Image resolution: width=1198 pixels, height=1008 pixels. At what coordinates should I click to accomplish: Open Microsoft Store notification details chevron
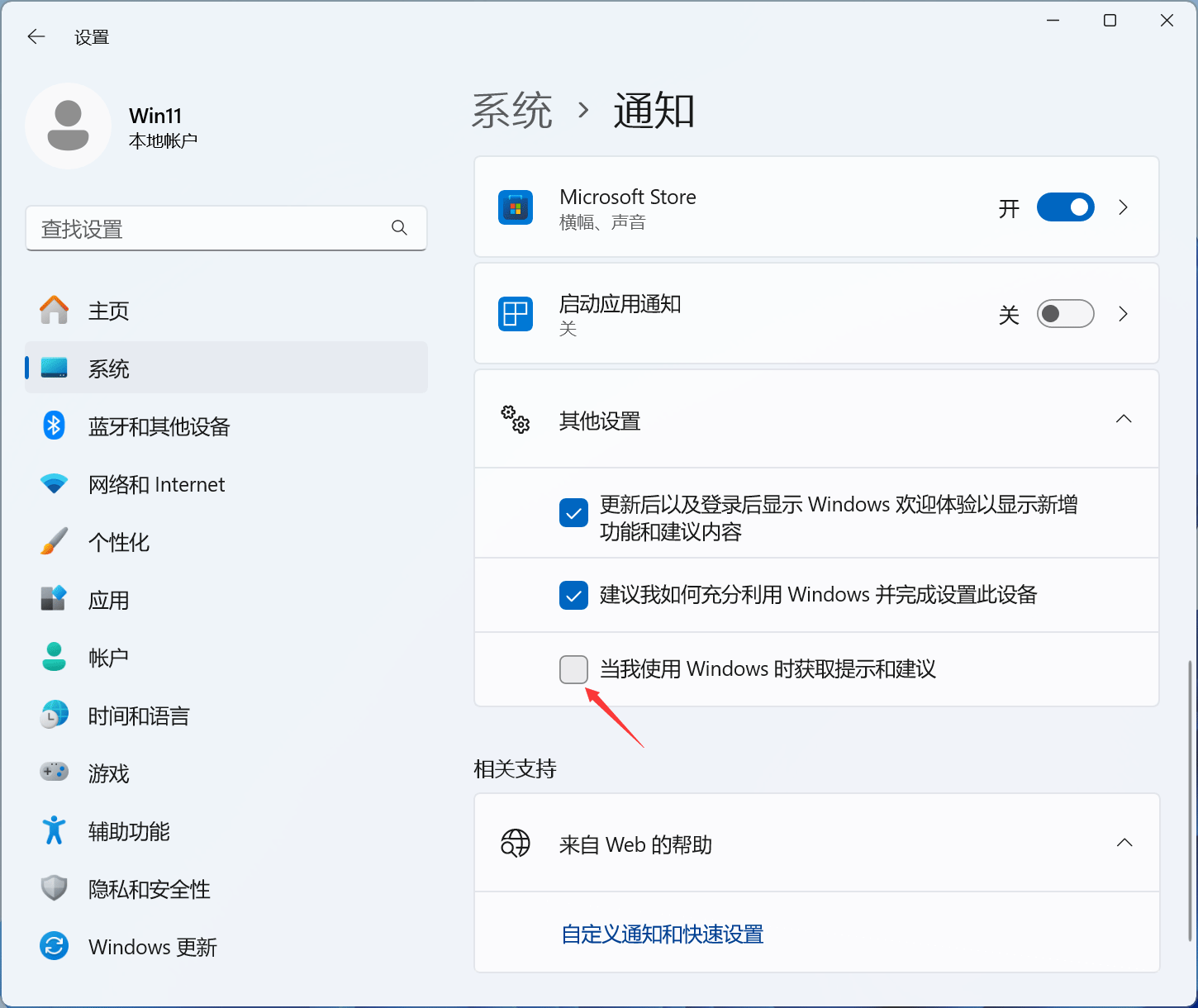(1123, 207)
